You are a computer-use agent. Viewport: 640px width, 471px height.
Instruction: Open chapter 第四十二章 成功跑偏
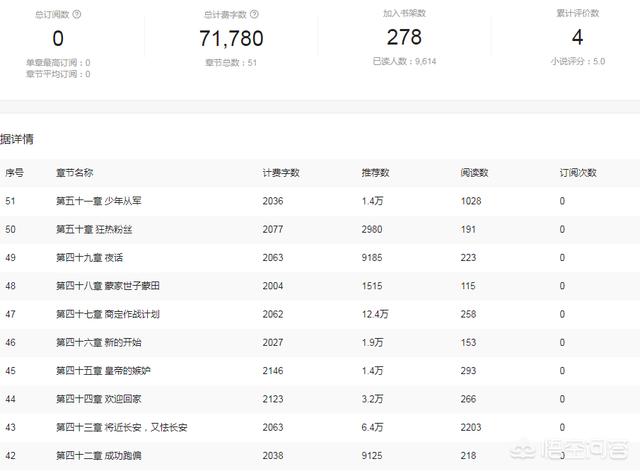[99, 455]
